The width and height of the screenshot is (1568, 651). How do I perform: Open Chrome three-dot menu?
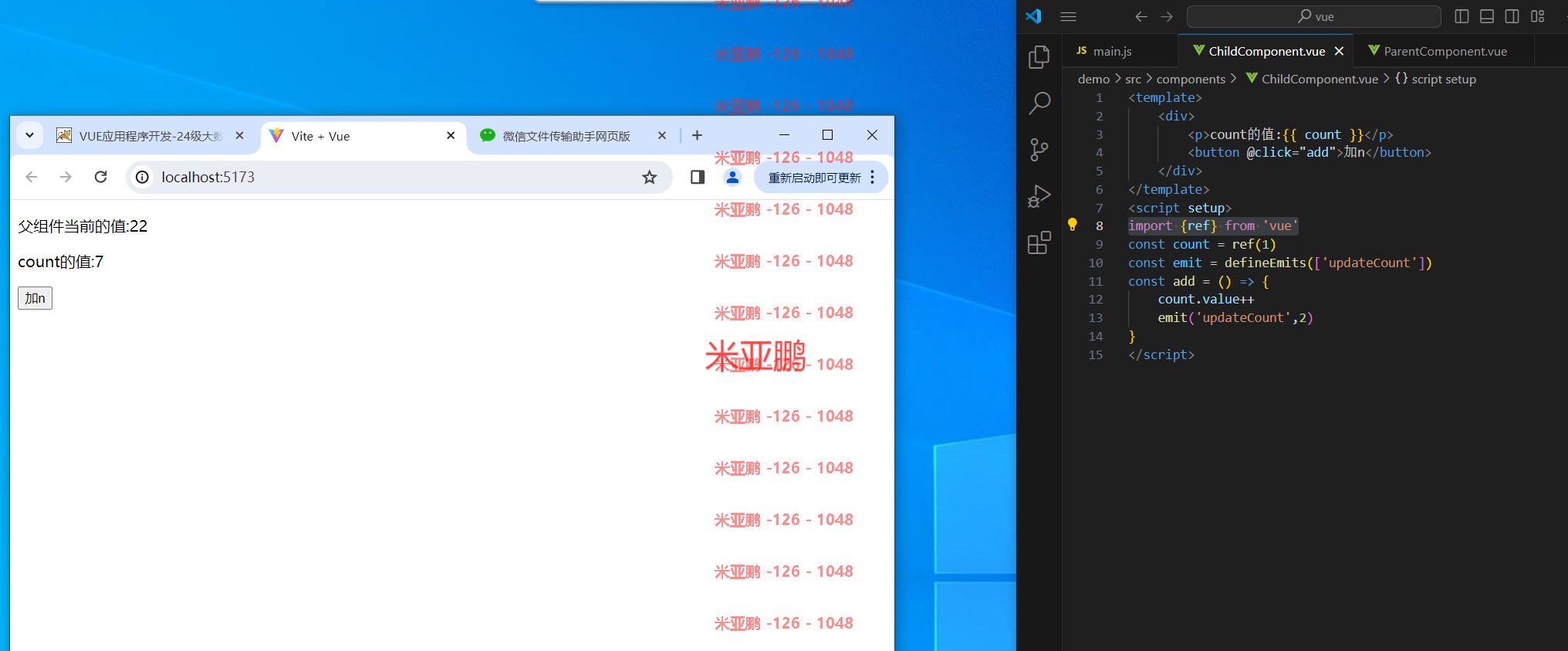click(873, 177)
